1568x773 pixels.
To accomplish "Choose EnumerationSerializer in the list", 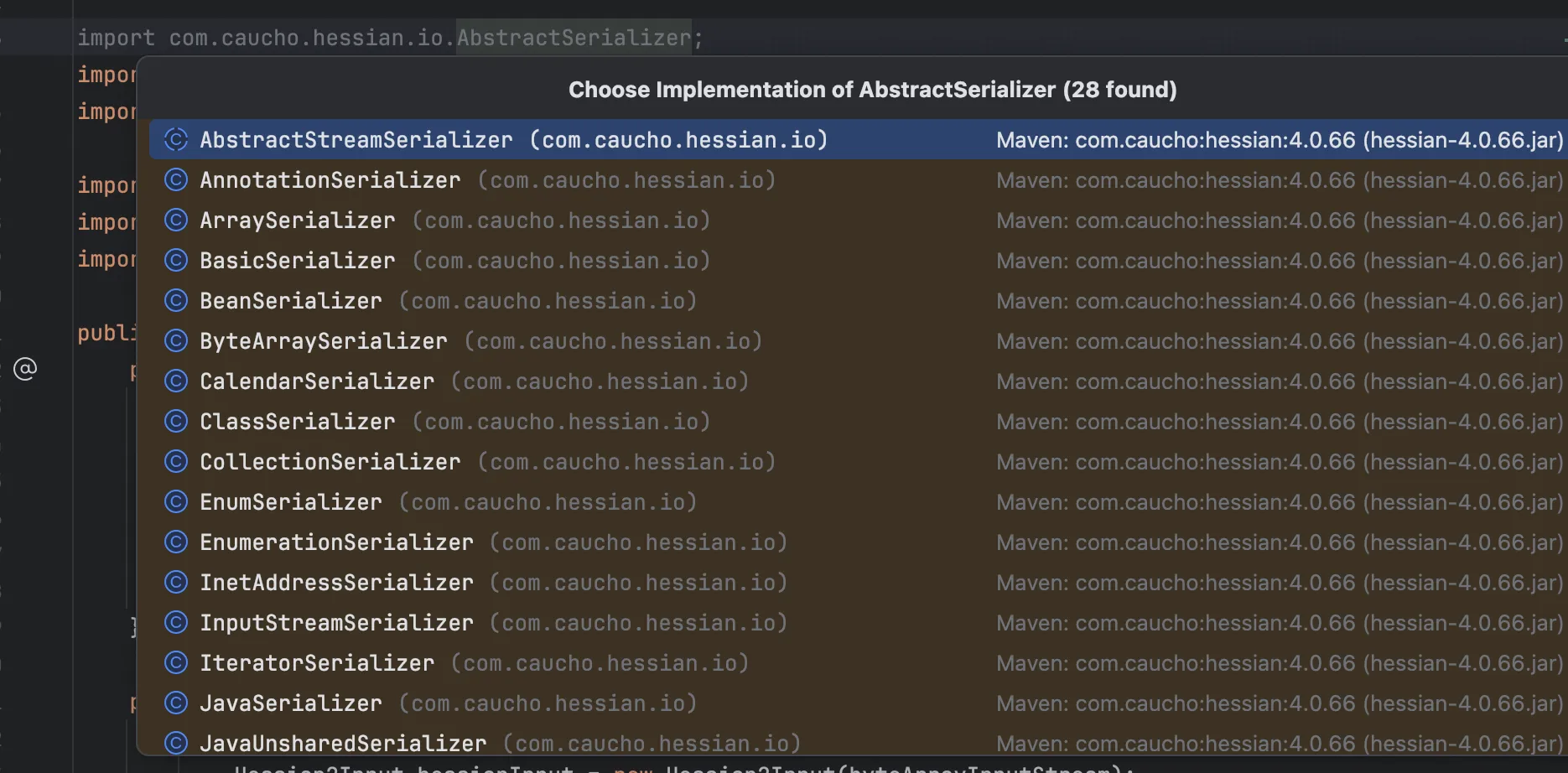I will (x=336, y=542).
